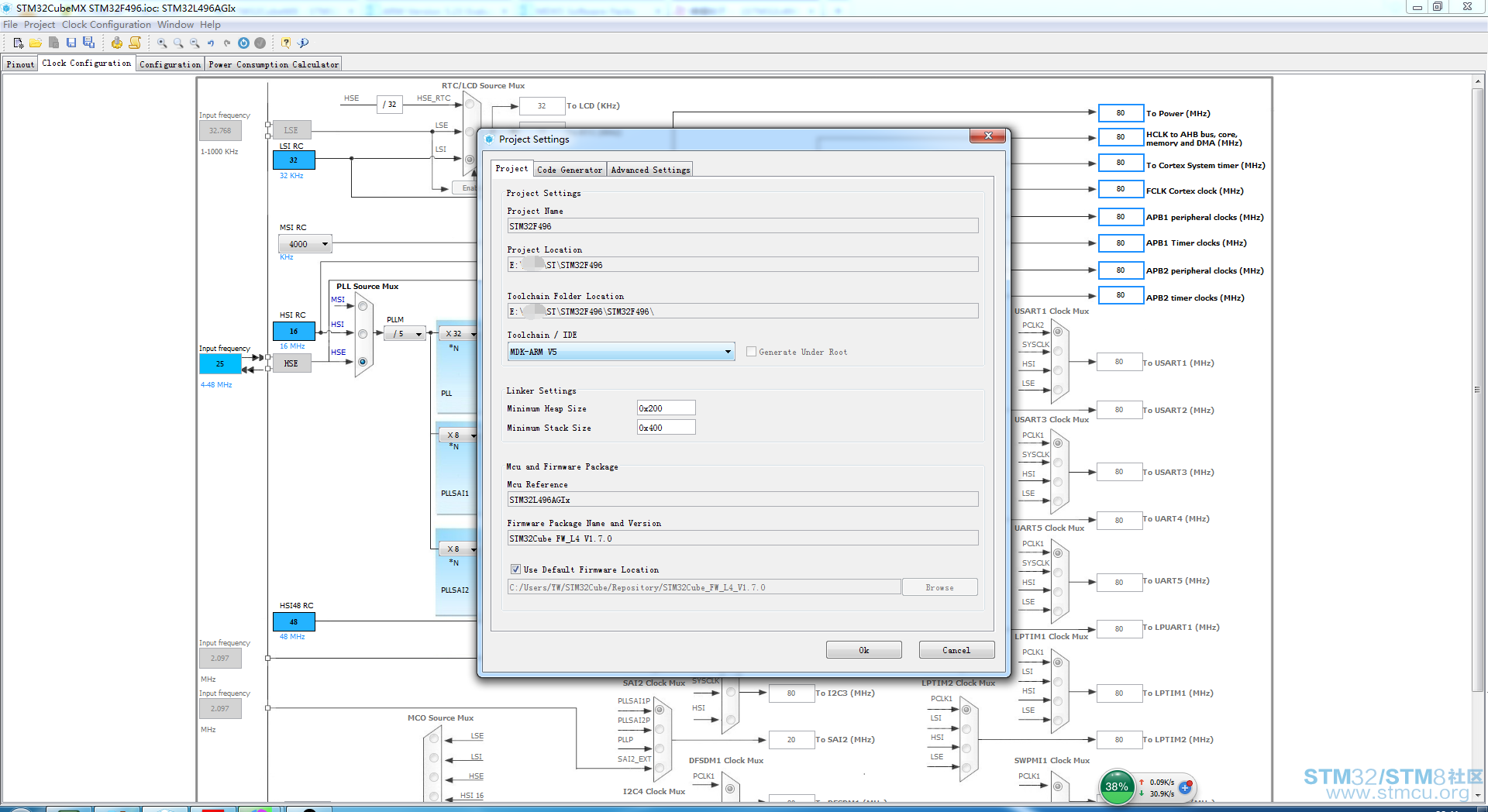1488x812 pixels.
Task: Open the Help menu
Action: click(210, 25)
